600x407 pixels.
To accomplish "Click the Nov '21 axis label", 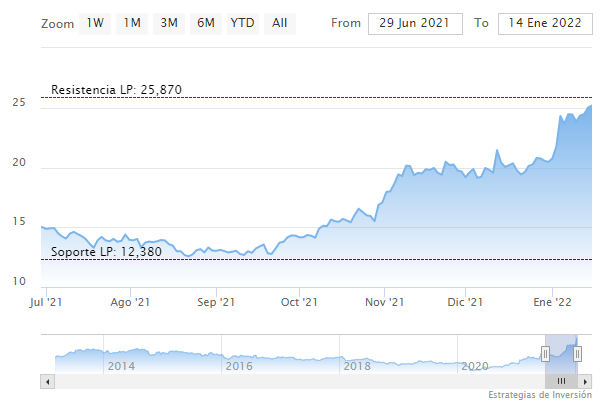I will (384, 301).
